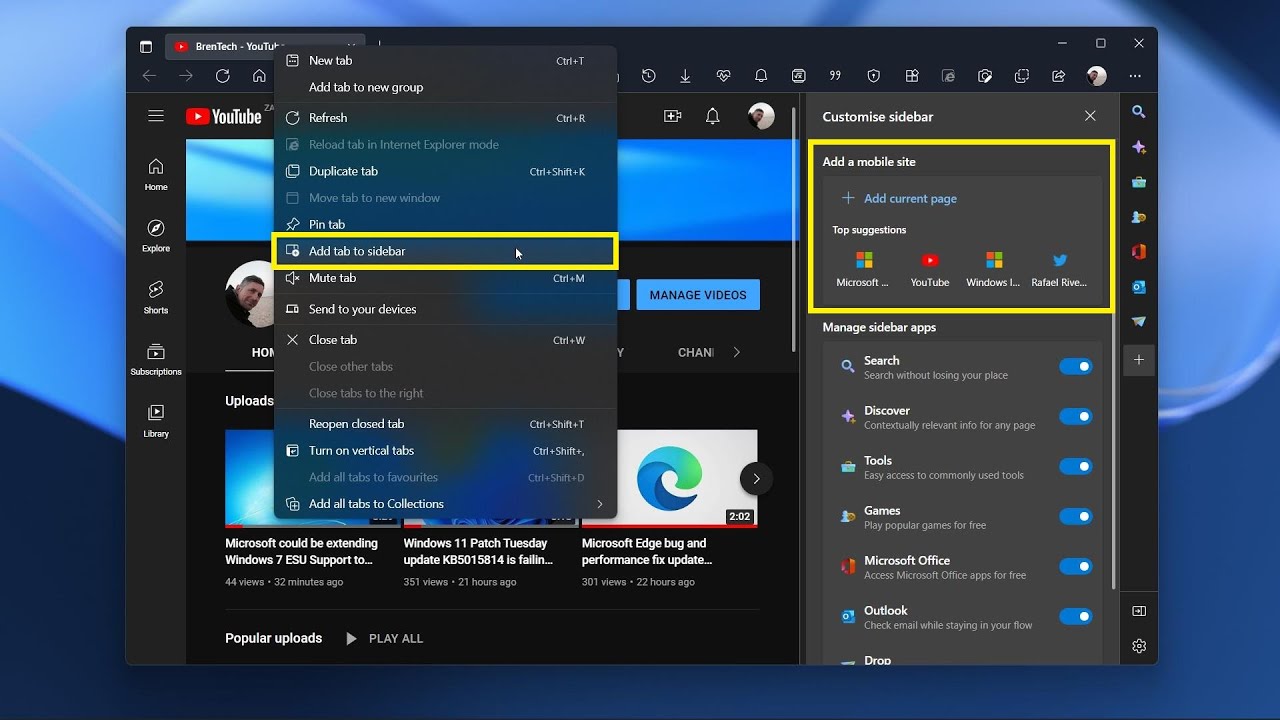Open the YouTube hamburger guide menu
Screen dimensions: 1280x720
[156, 116]
